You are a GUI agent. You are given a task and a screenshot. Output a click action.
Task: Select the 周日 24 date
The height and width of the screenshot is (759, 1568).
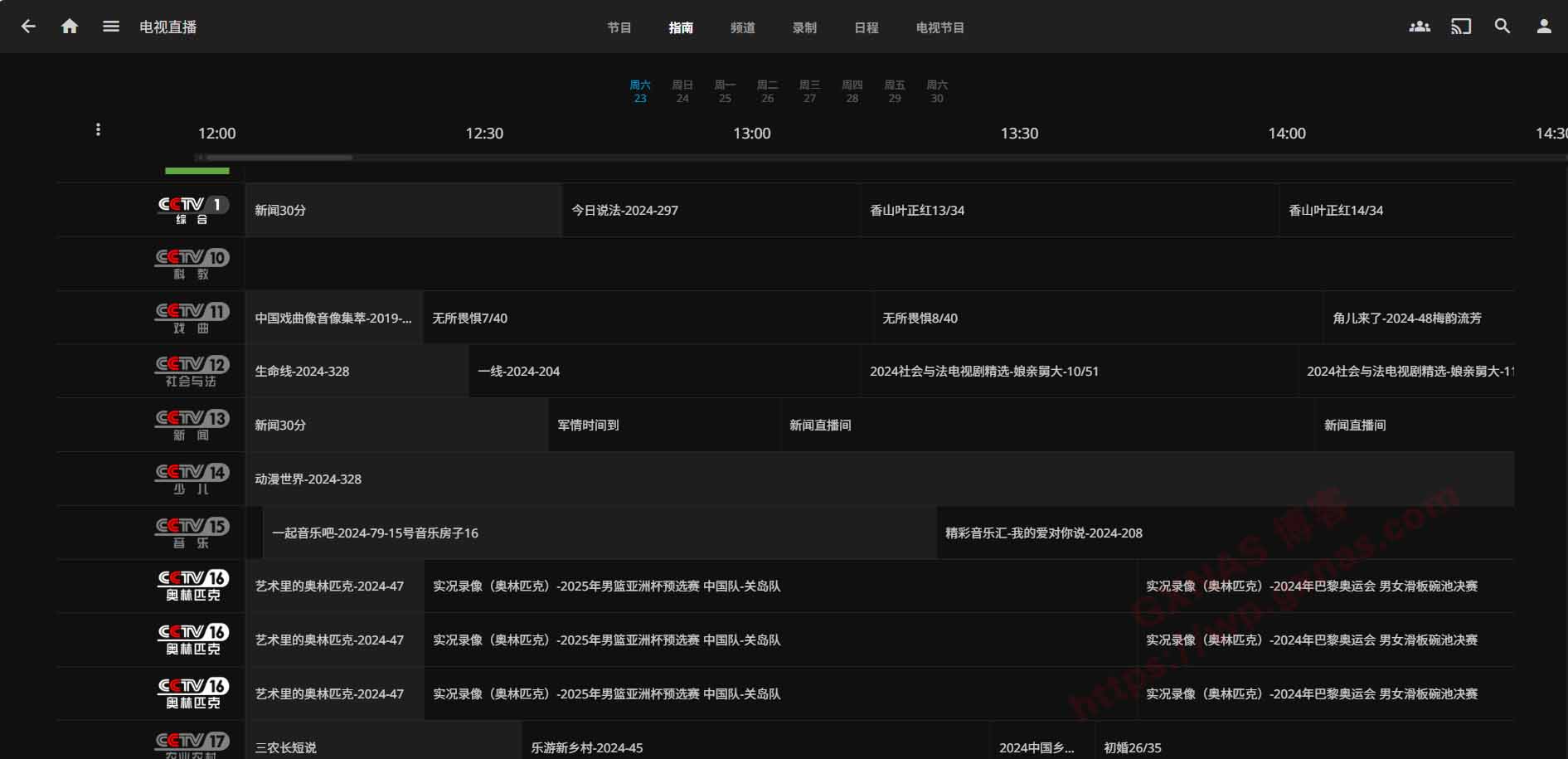click(x=682, y=91)
